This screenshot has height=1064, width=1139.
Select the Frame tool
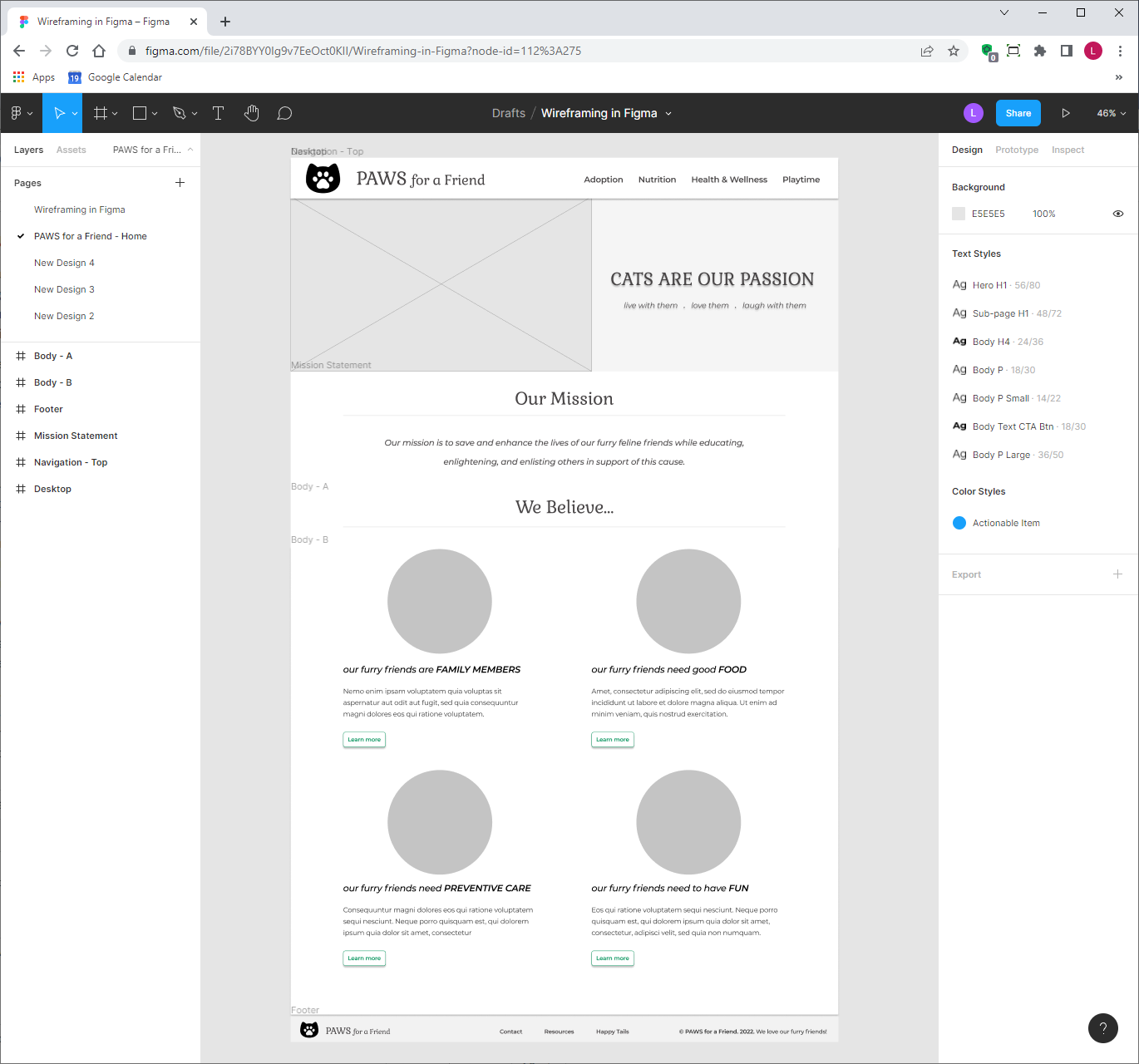click(x=100, y=112)
